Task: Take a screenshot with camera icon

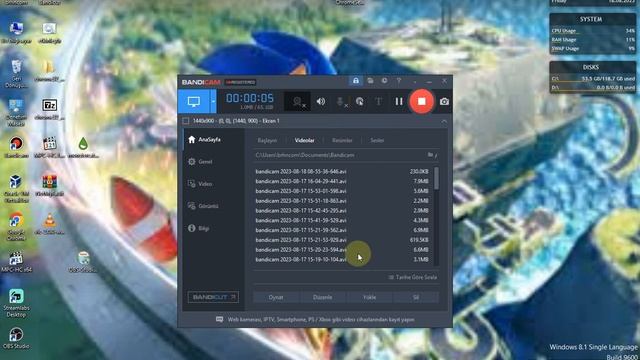Action: click(444, 101)
